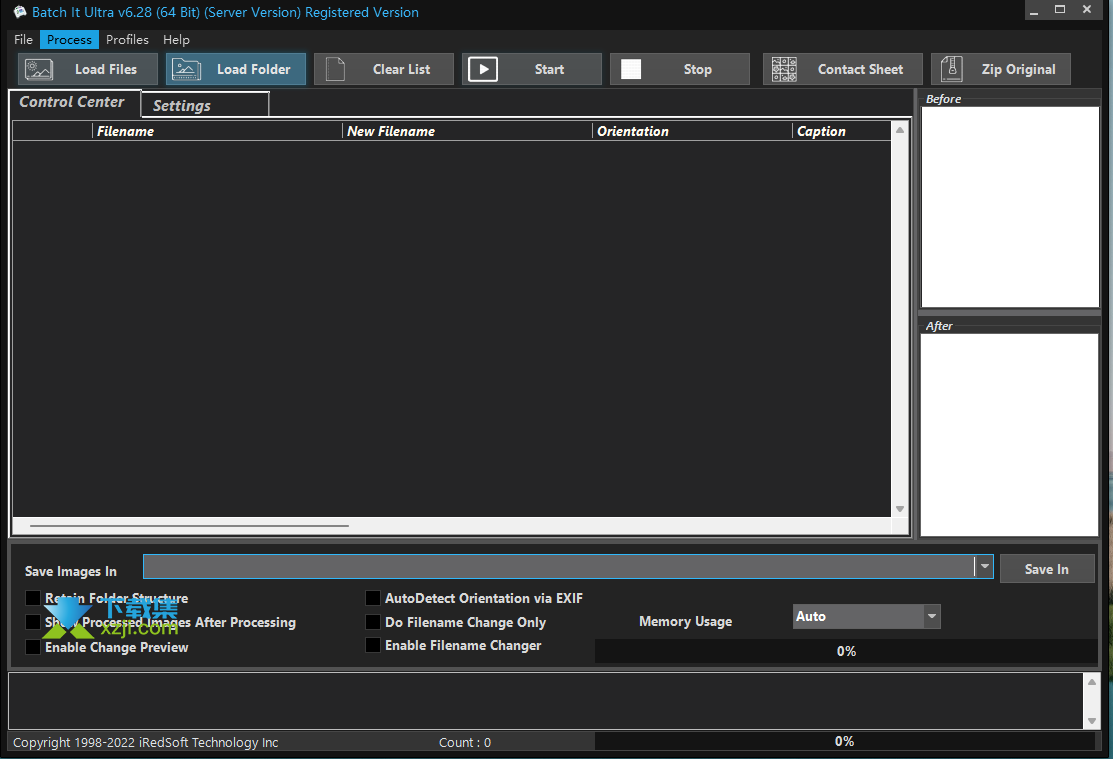Click the Batch It Ultra app icon in title bar
This screenshot has width=1113, height=759.
pos(19,12)
